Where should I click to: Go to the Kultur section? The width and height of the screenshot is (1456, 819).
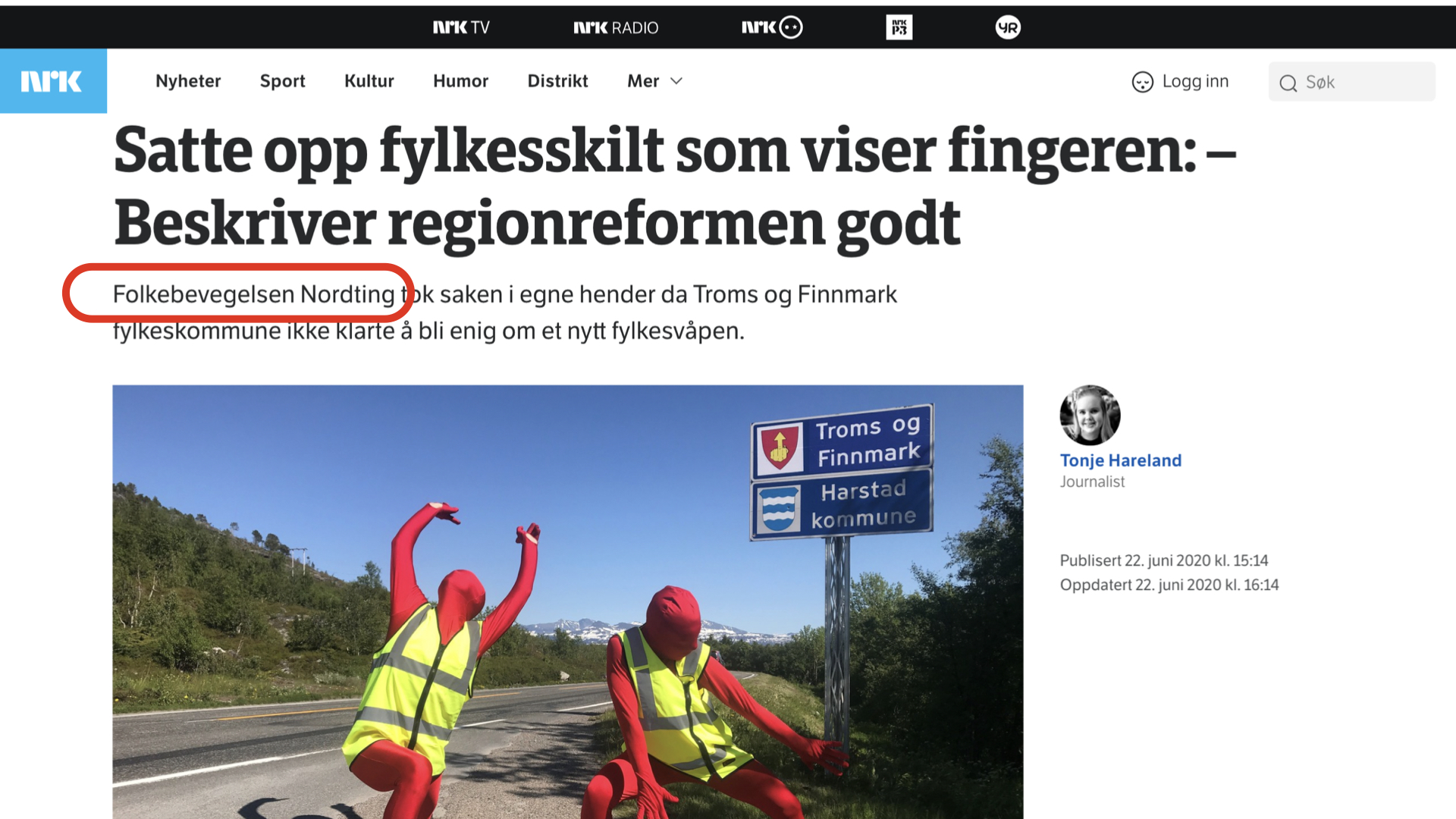(369, 81)
